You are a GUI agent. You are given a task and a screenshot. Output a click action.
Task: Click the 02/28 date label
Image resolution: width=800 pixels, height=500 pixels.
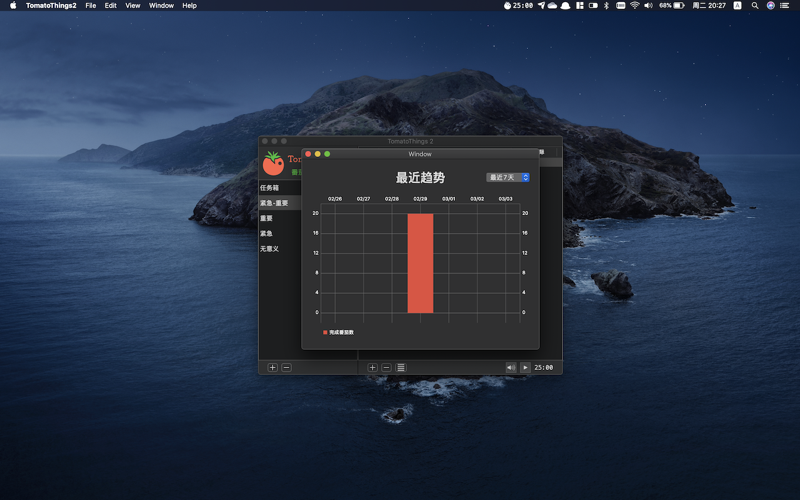click(392, 198)
